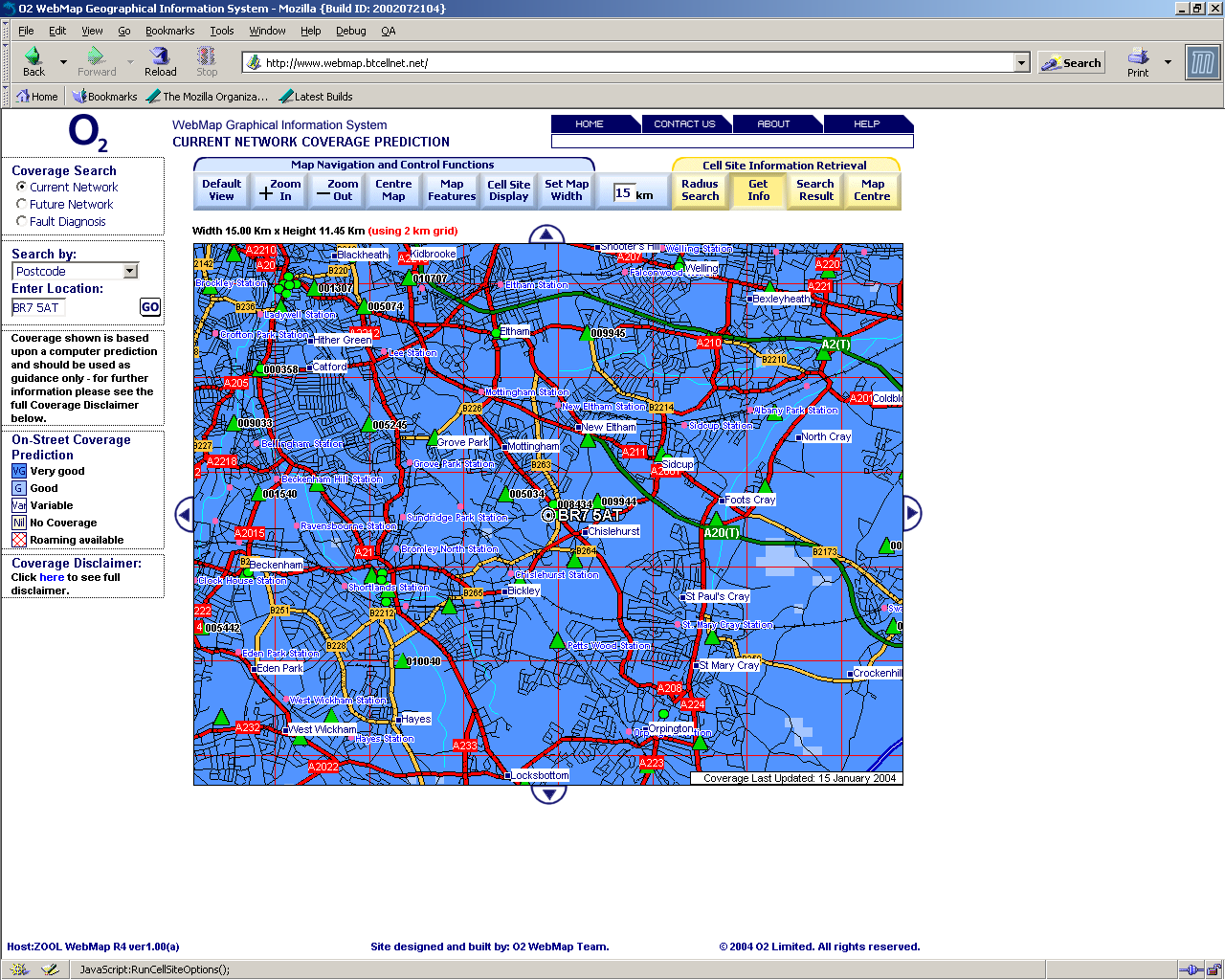The width and height of the screenshot is (1225, 980).
Task: Open the Back button history dropdown arrow
Action: point(63,62)
